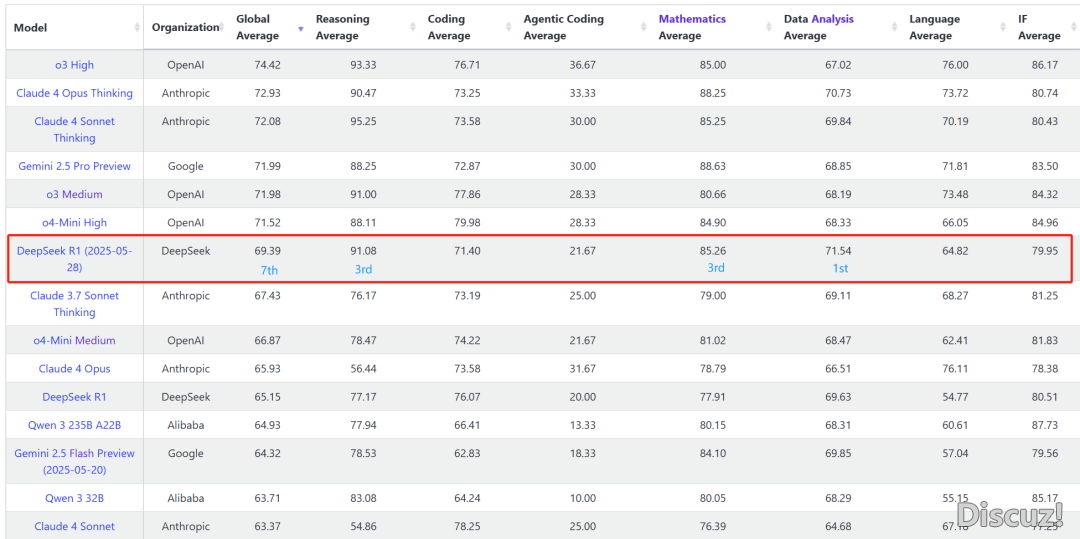Select language score 76.11
Screen dimensions: 1080x539
955,368
